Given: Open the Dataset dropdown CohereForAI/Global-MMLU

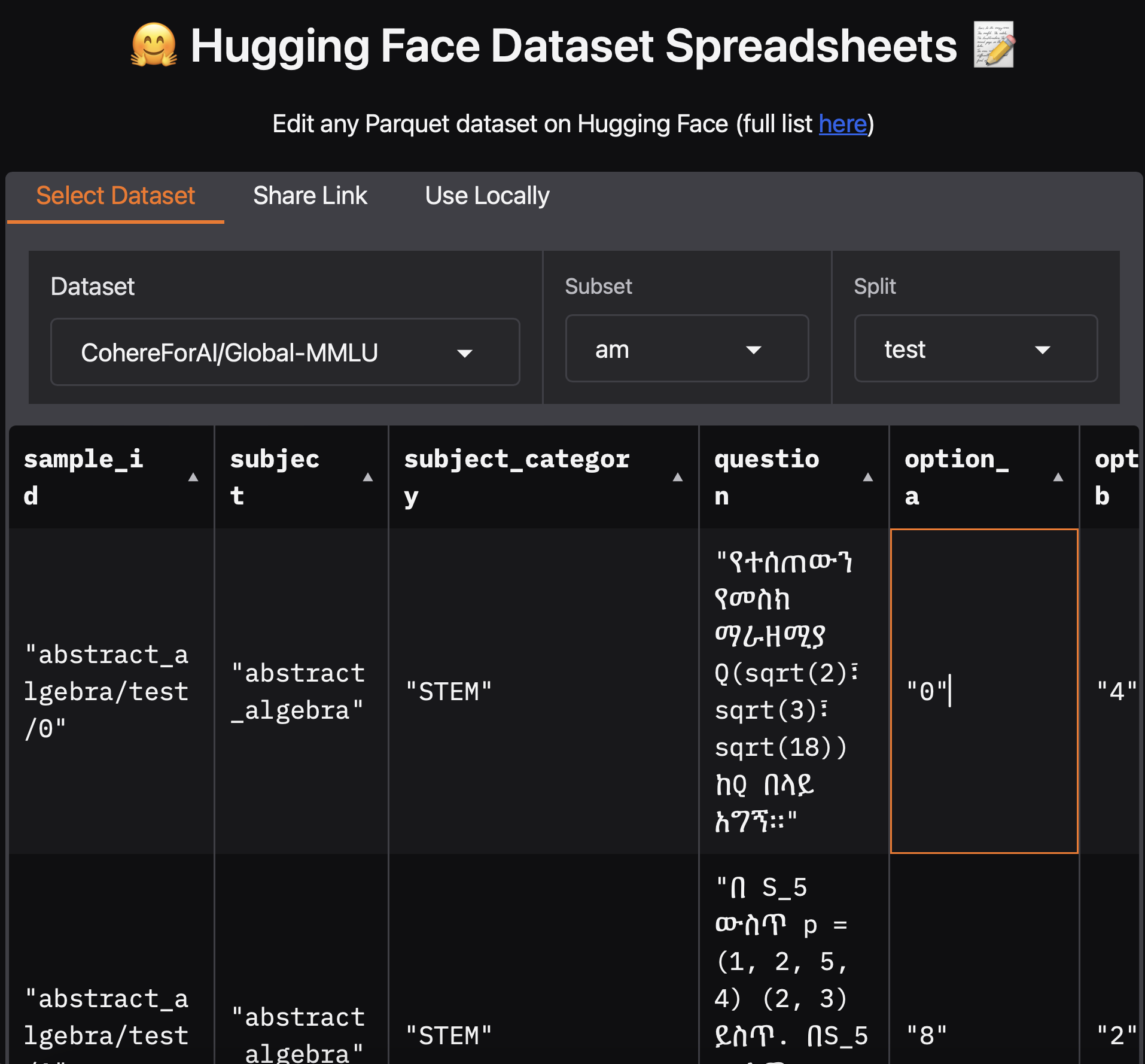Looking at the screenshot, I should (x=285, y=352).
